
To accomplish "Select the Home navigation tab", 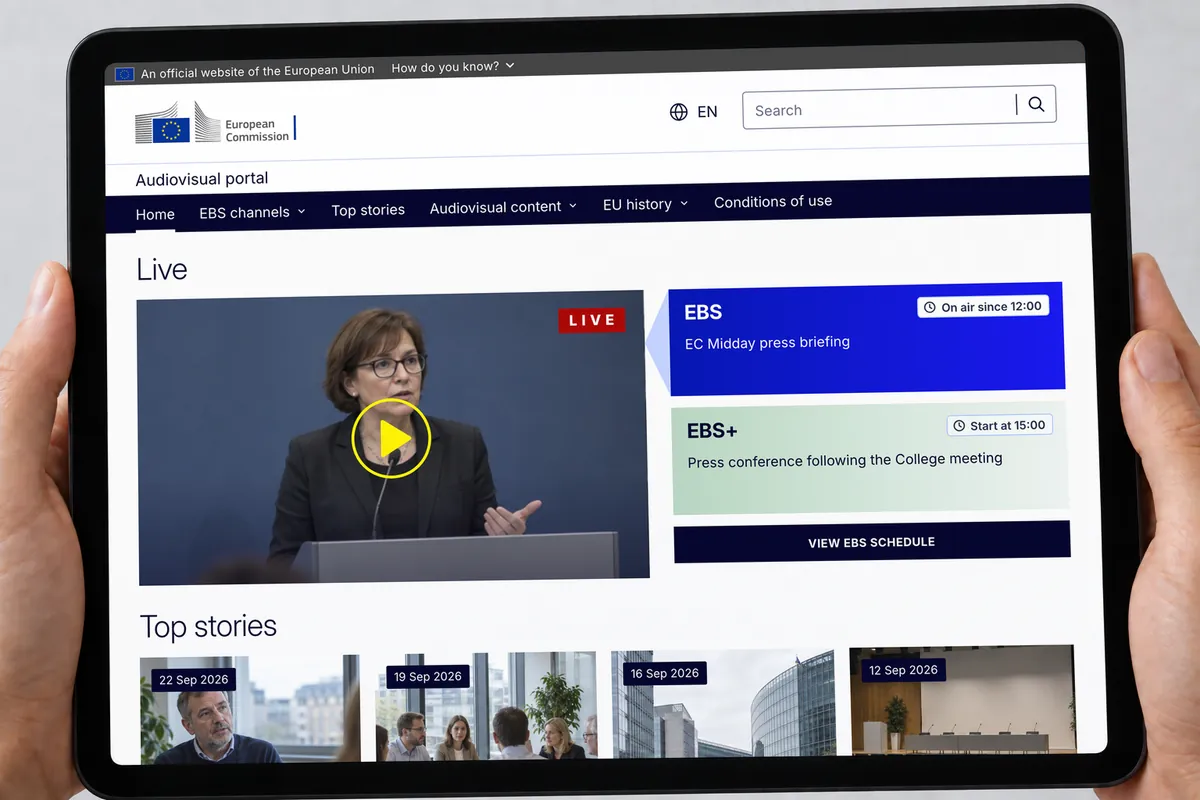I will (x=155, y=214).
